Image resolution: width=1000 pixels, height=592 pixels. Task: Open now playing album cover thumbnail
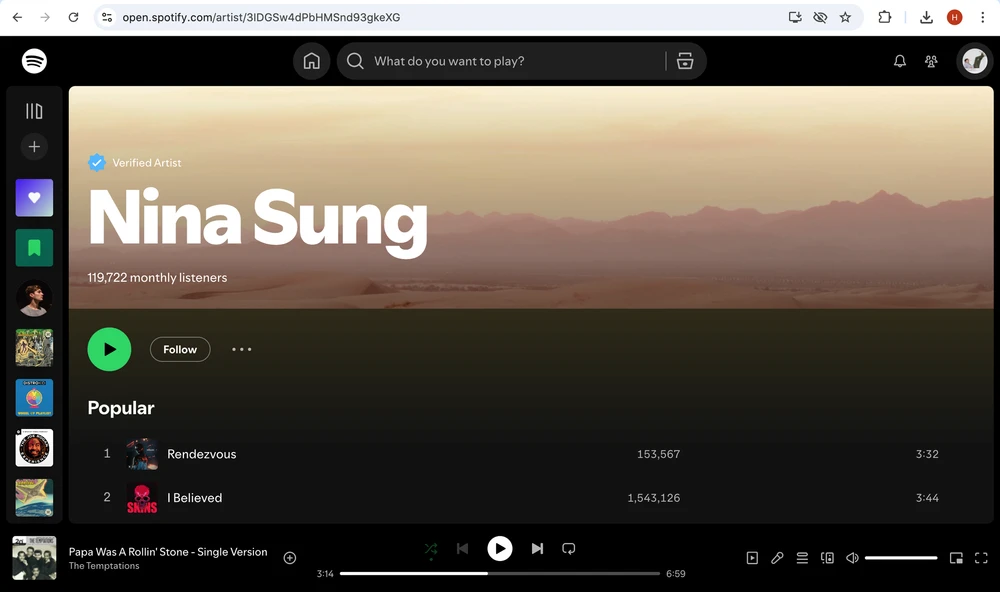coord(34,558)
